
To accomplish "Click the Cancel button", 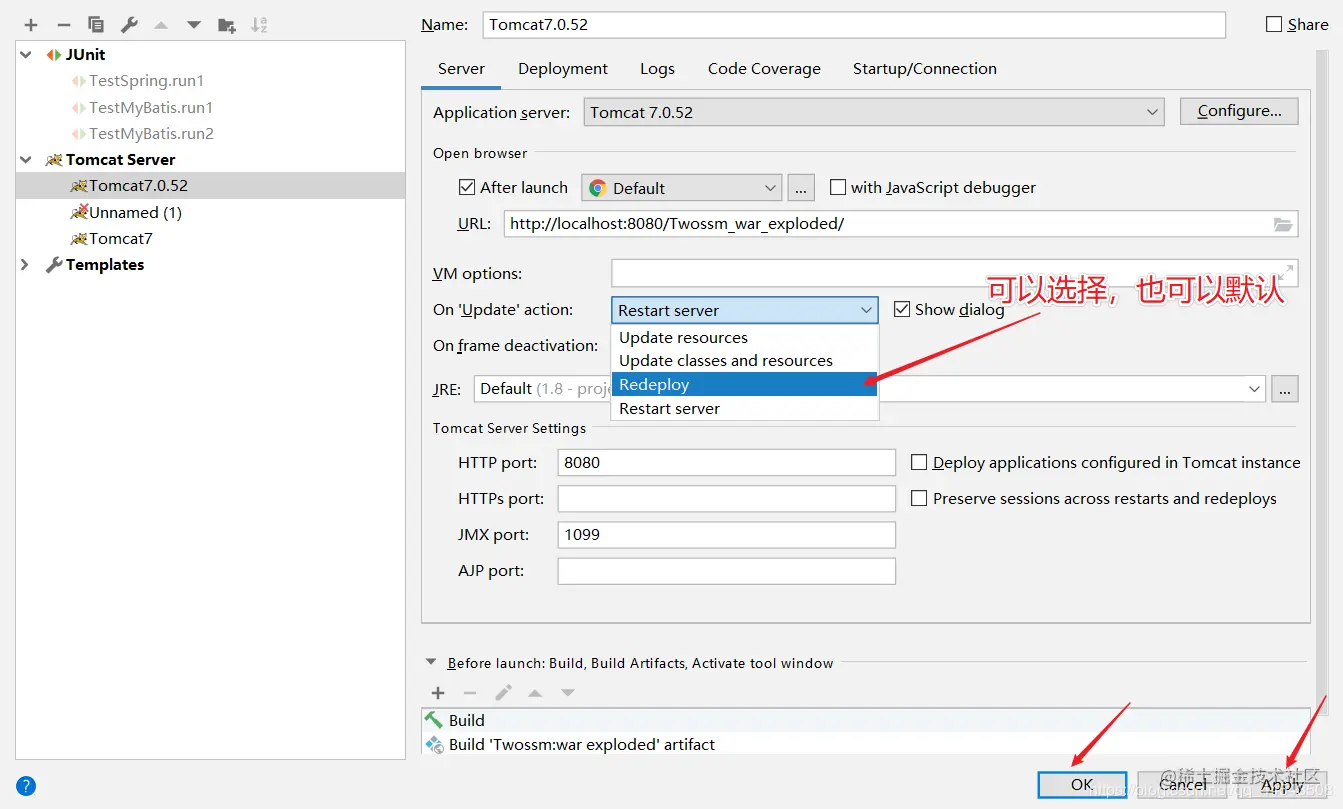I will click(x=1183, y=785).
